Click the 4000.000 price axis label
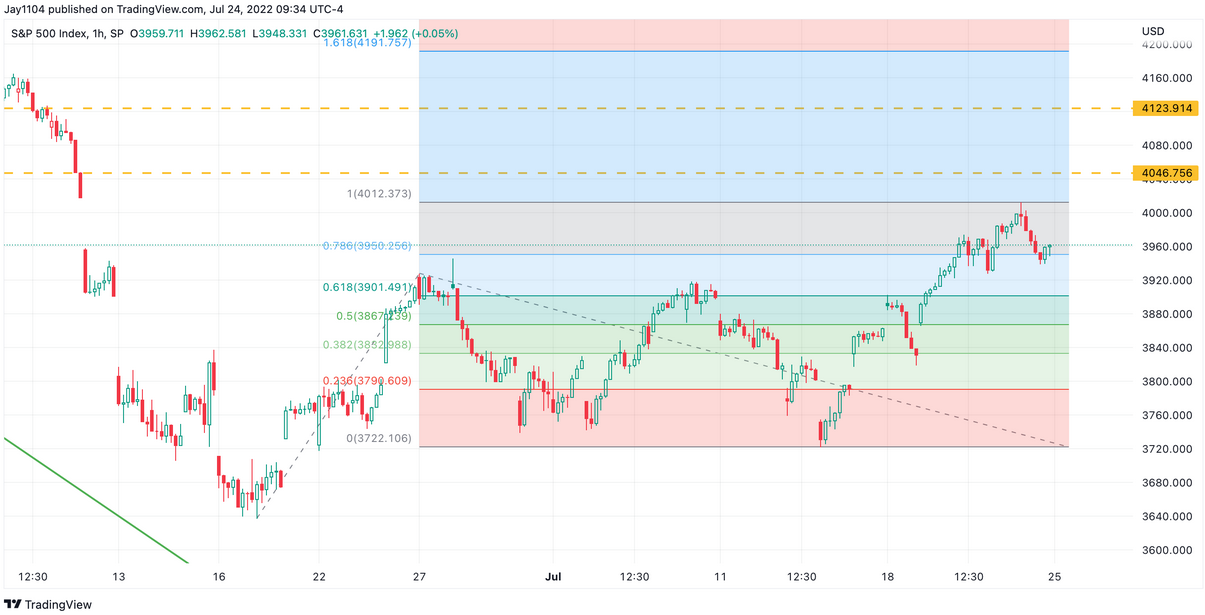 point(1167,213)
